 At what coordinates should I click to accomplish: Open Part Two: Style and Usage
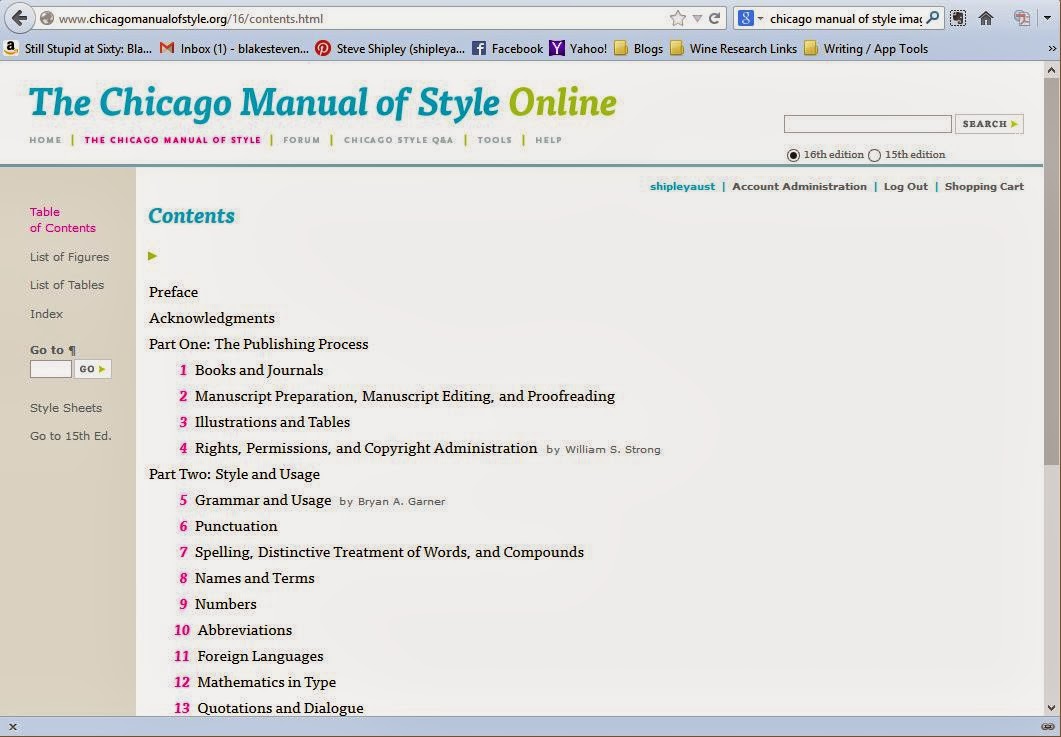tap(234, 474)
